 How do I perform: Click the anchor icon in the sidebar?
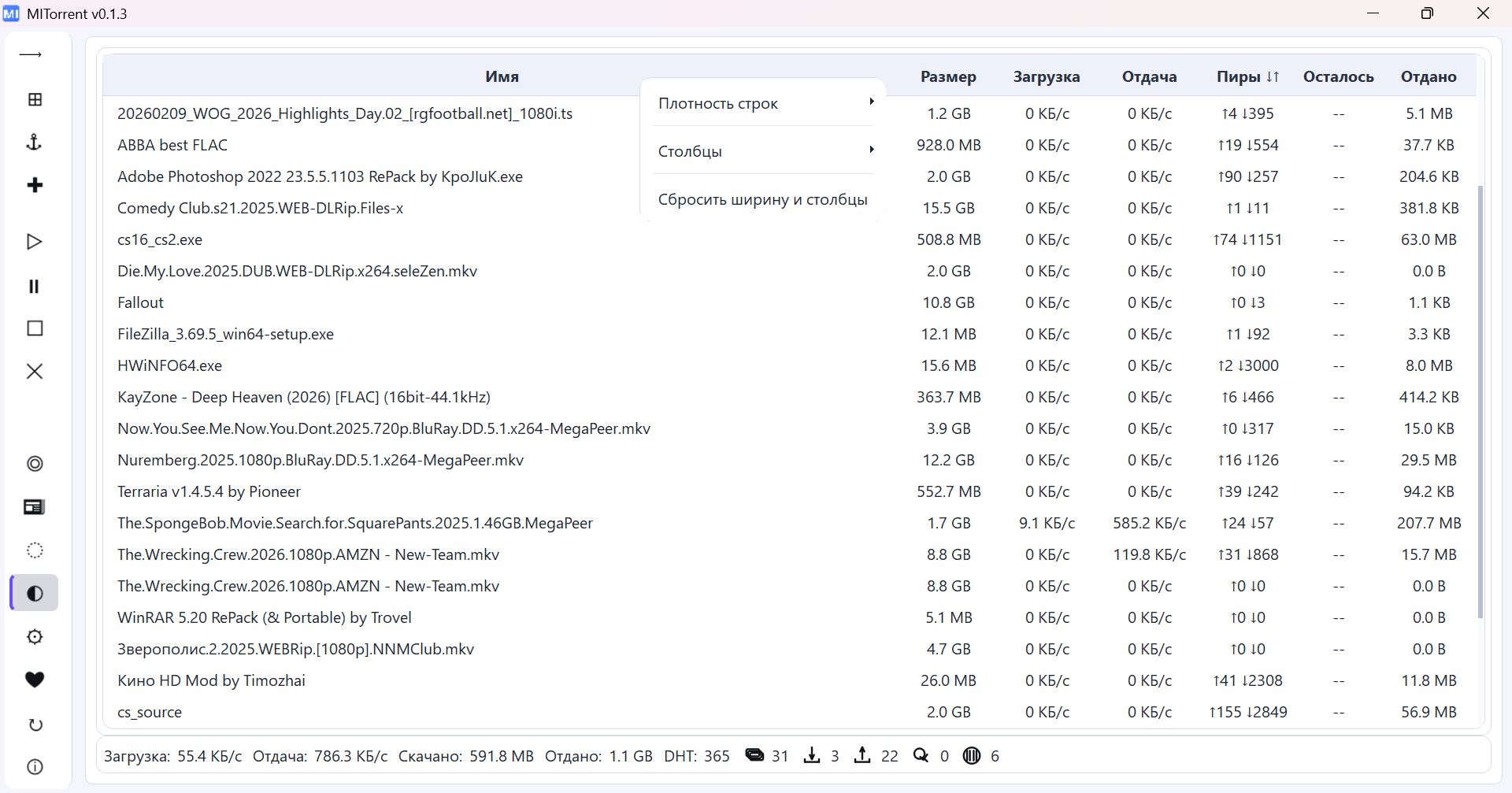(x=34, y=143)
